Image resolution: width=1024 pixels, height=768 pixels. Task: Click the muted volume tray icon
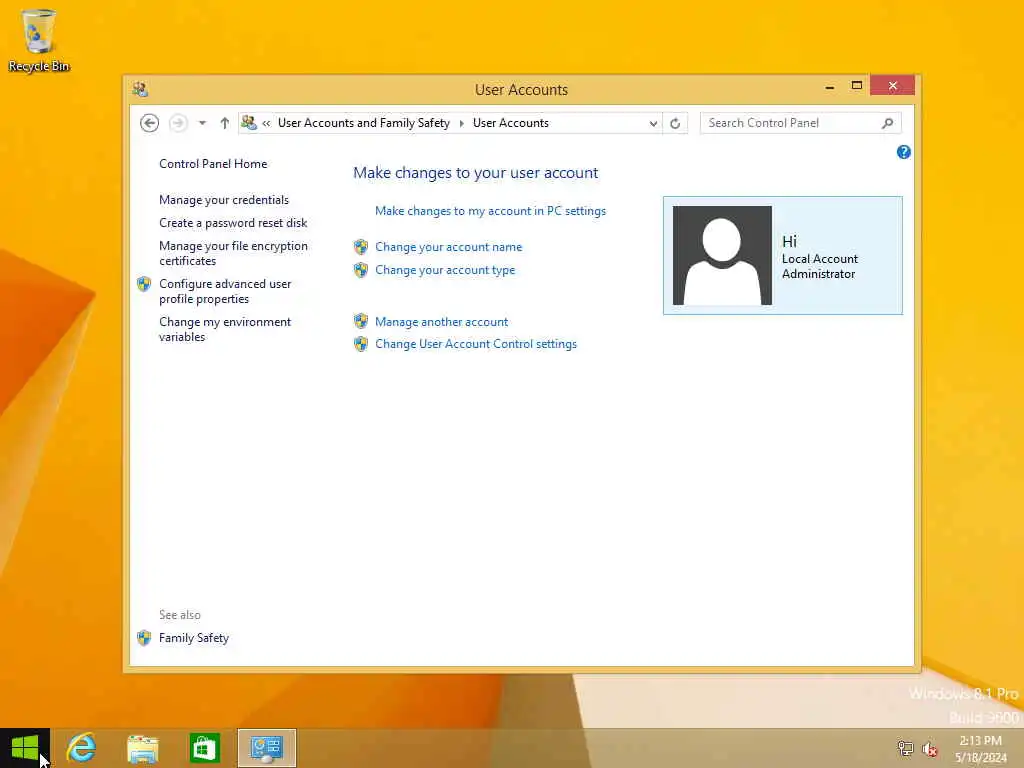tap(930, 749)
